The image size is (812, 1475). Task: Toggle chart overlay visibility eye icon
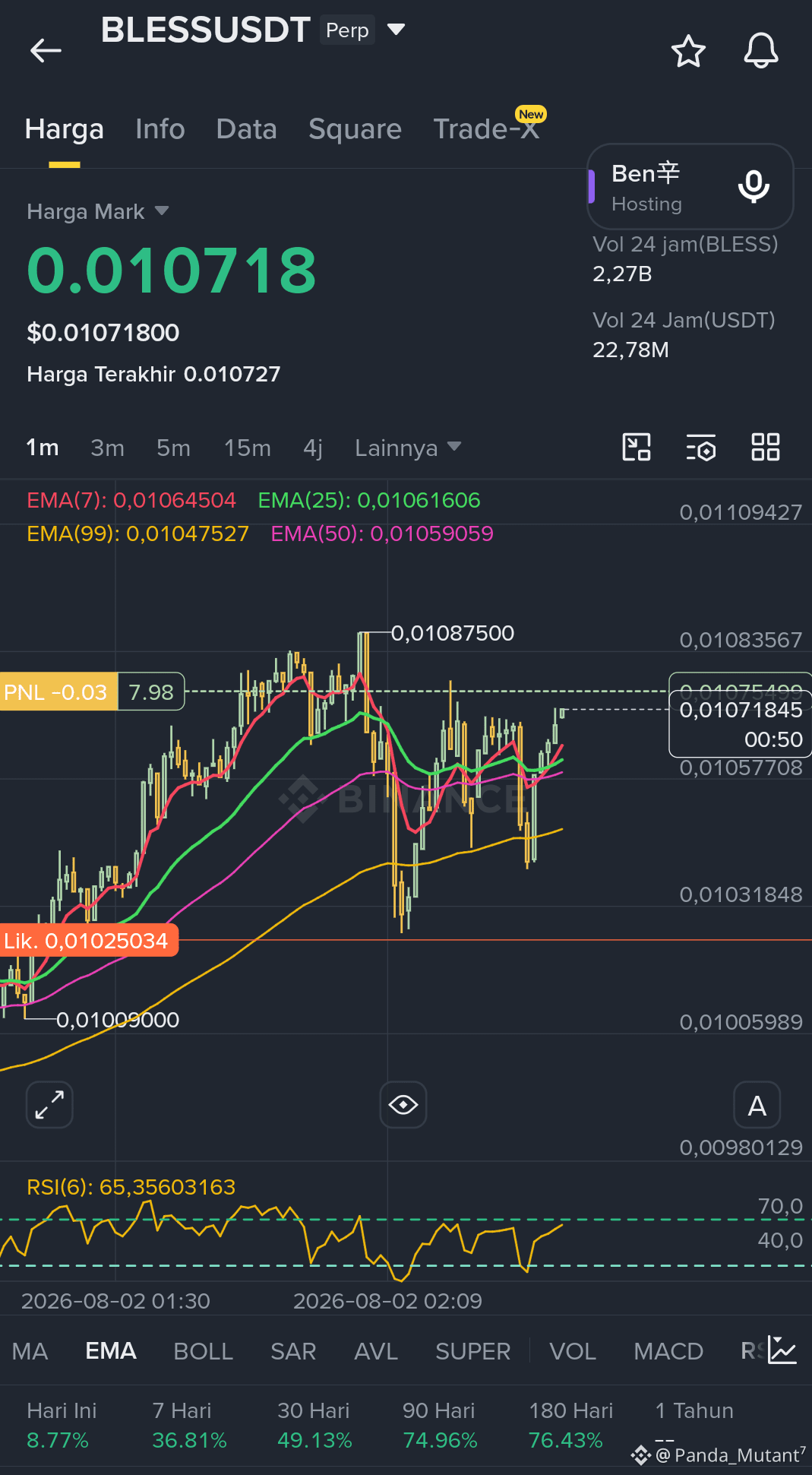click(x=403, y=1104)
